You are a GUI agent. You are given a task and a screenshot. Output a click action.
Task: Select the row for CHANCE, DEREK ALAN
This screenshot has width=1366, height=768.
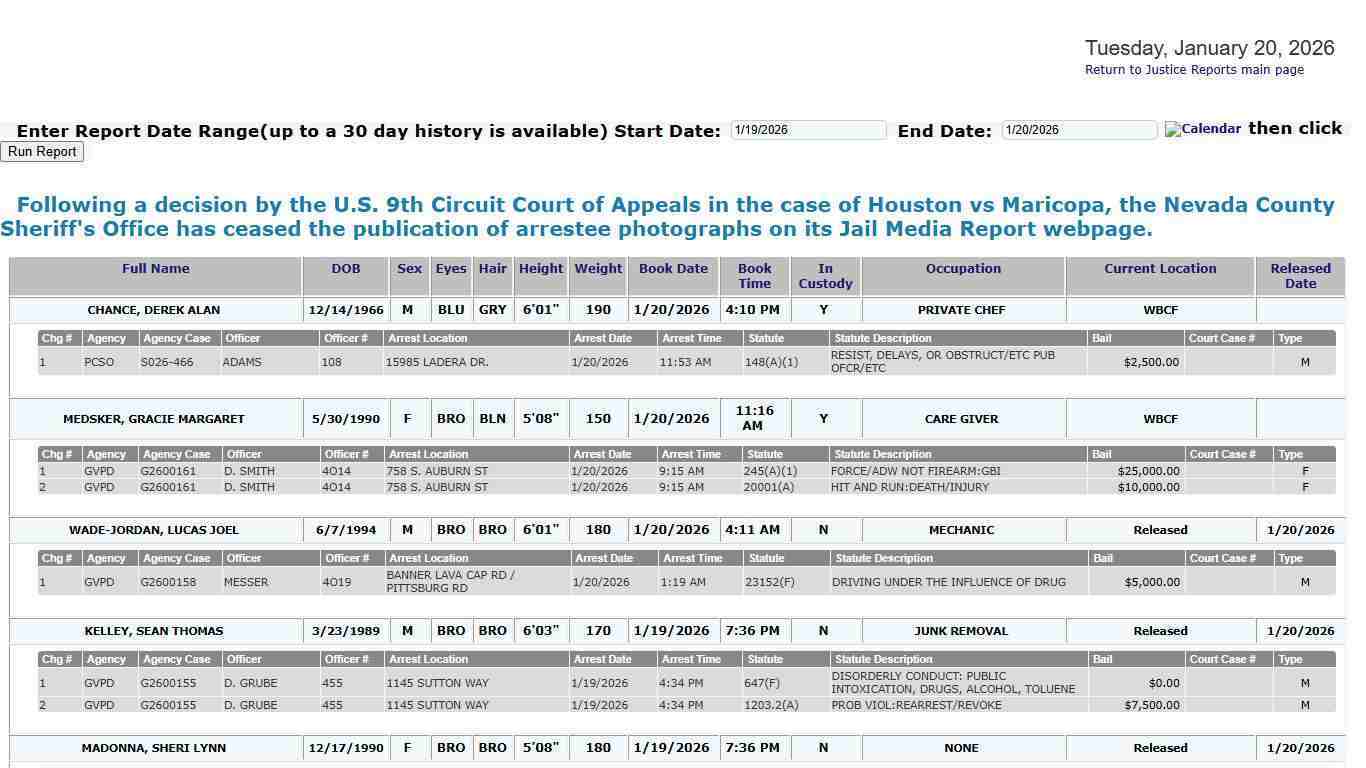pyautogui.click(x=154, y=310)
